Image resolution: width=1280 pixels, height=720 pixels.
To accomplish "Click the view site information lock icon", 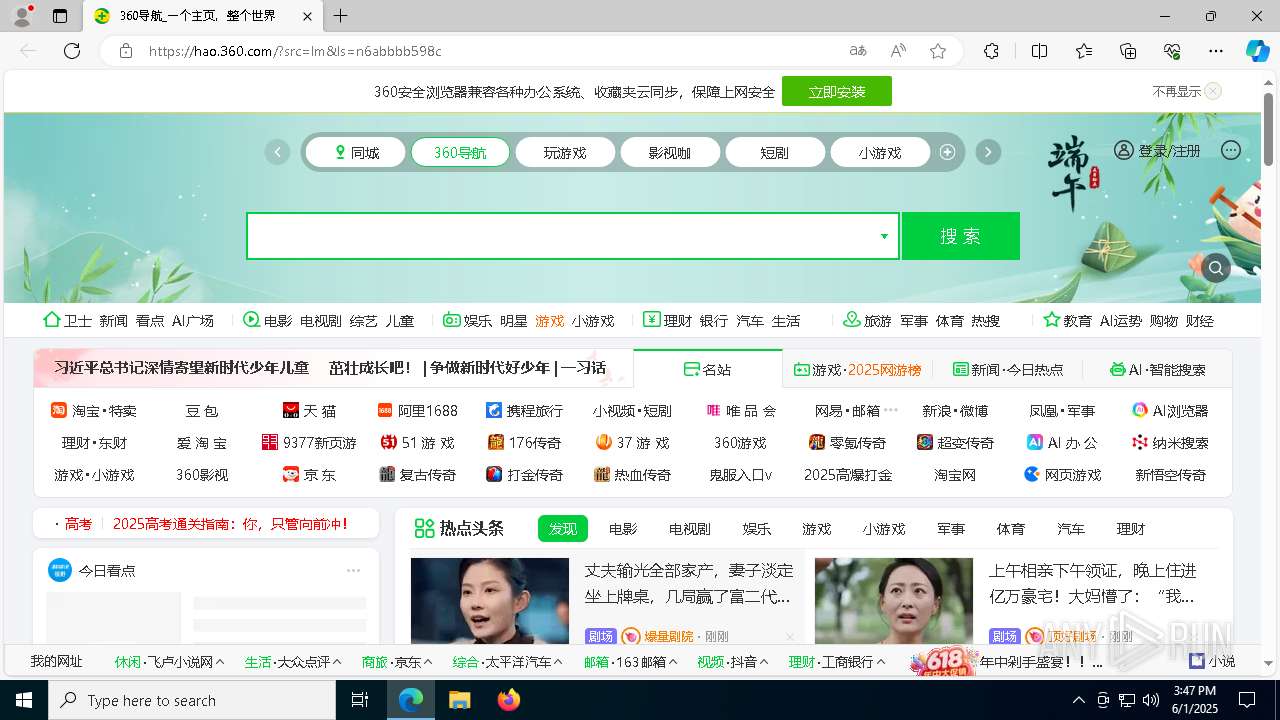I will [x=126, y=51].
